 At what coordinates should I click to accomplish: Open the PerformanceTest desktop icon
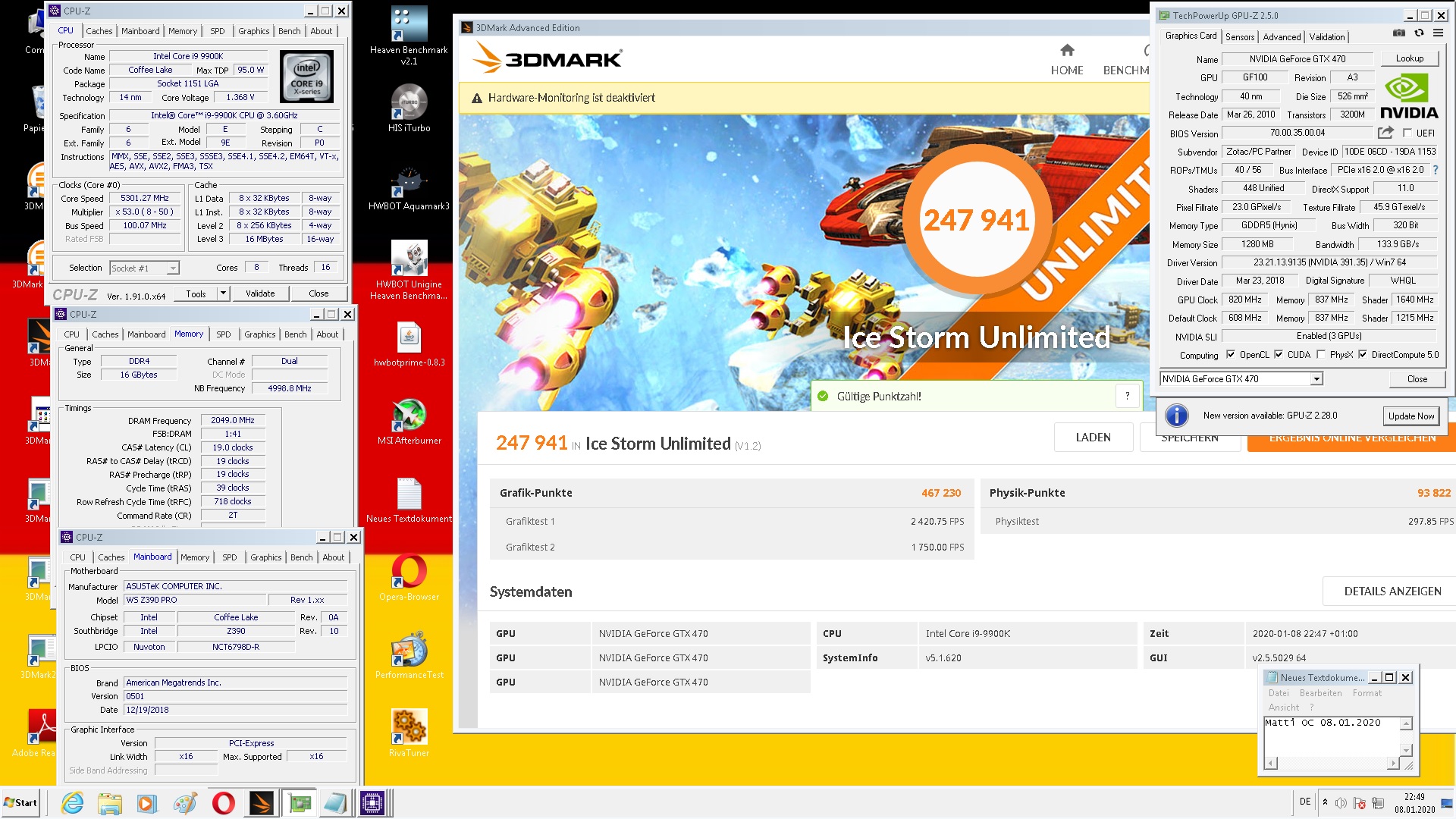pos(409,656)
